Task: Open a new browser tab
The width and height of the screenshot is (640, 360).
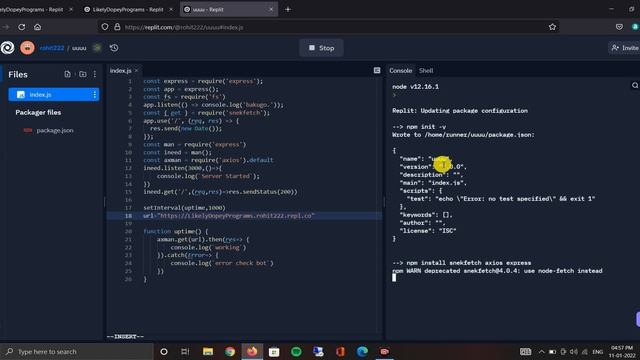Action: tap(288, 9)
